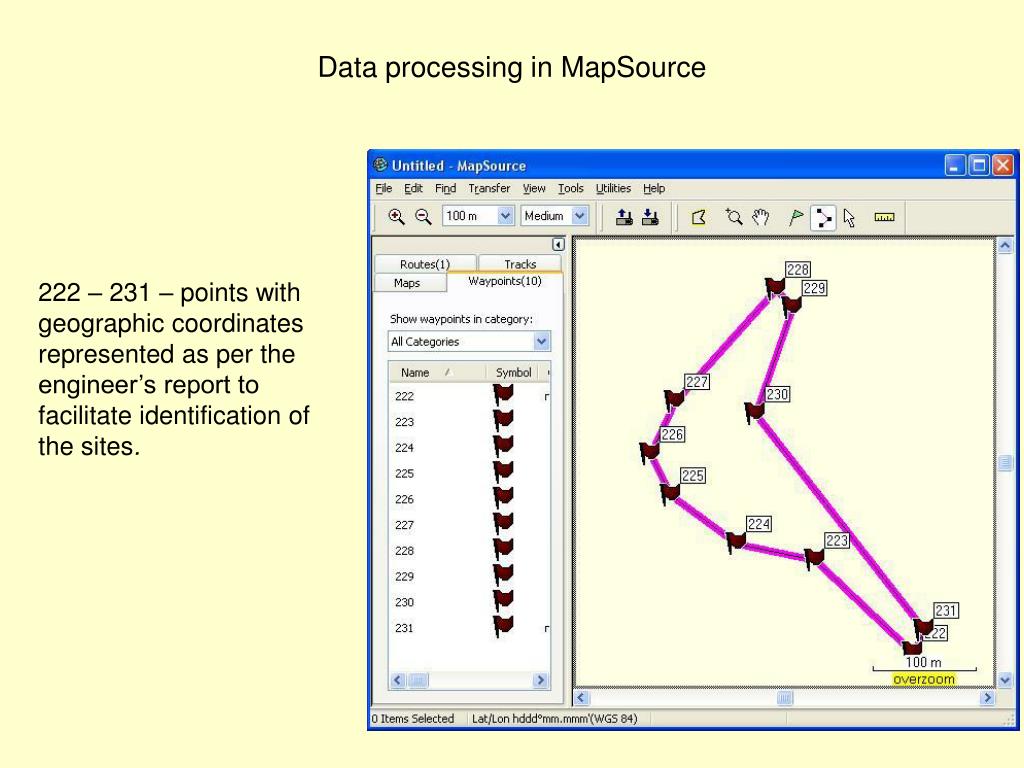Click the zoom in magnifier icon
1024x768 pixels.
coord(396,217)
